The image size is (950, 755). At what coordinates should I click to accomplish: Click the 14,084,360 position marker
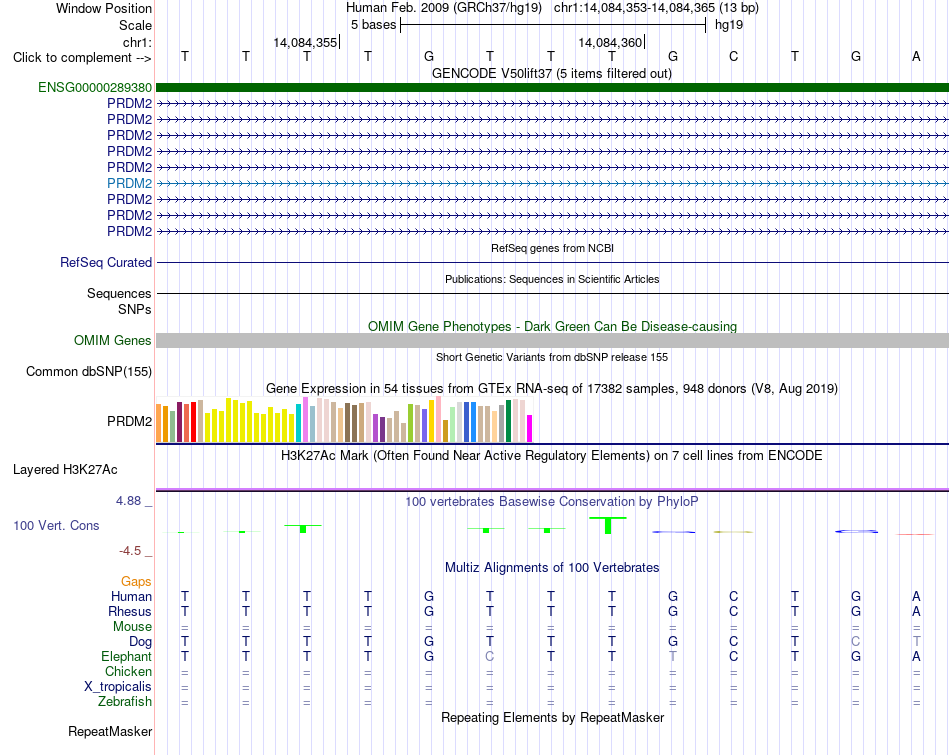pos(611,42)
